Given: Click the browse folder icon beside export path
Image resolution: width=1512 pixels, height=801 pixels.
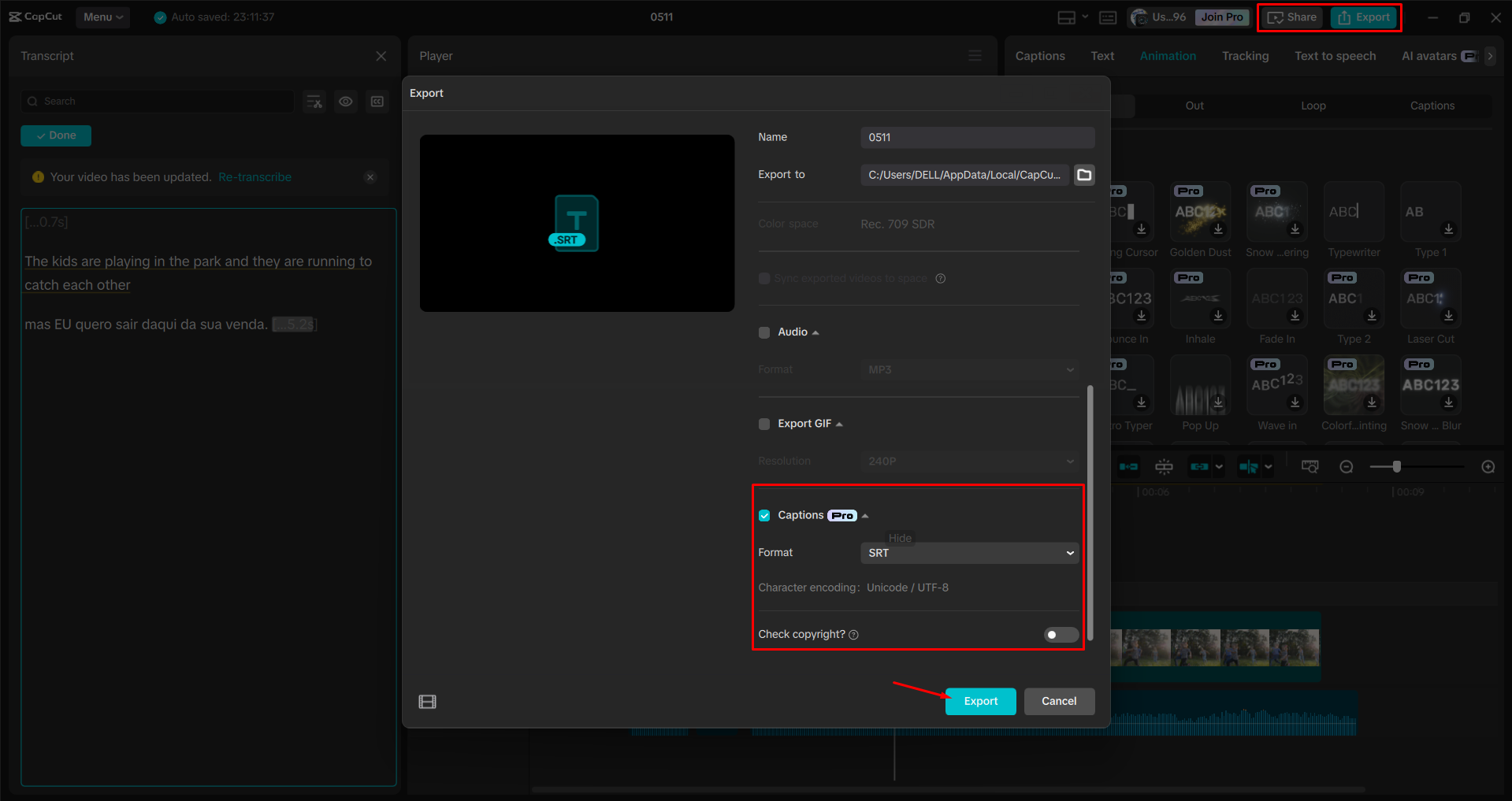Looking at the screenshot, I should pyautogui.click(x=1083, y=175).
